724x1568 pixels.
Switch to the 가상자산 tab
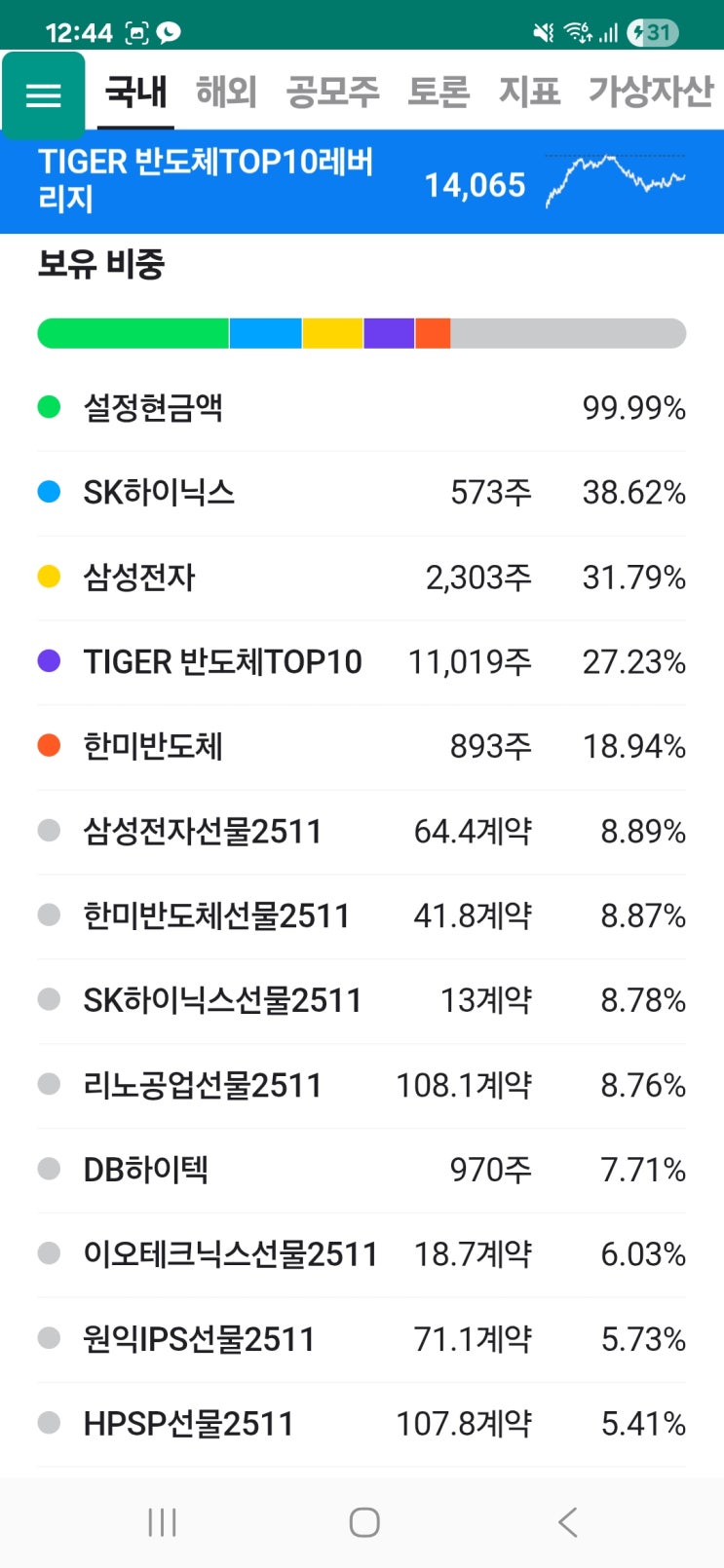click(649, 92)
